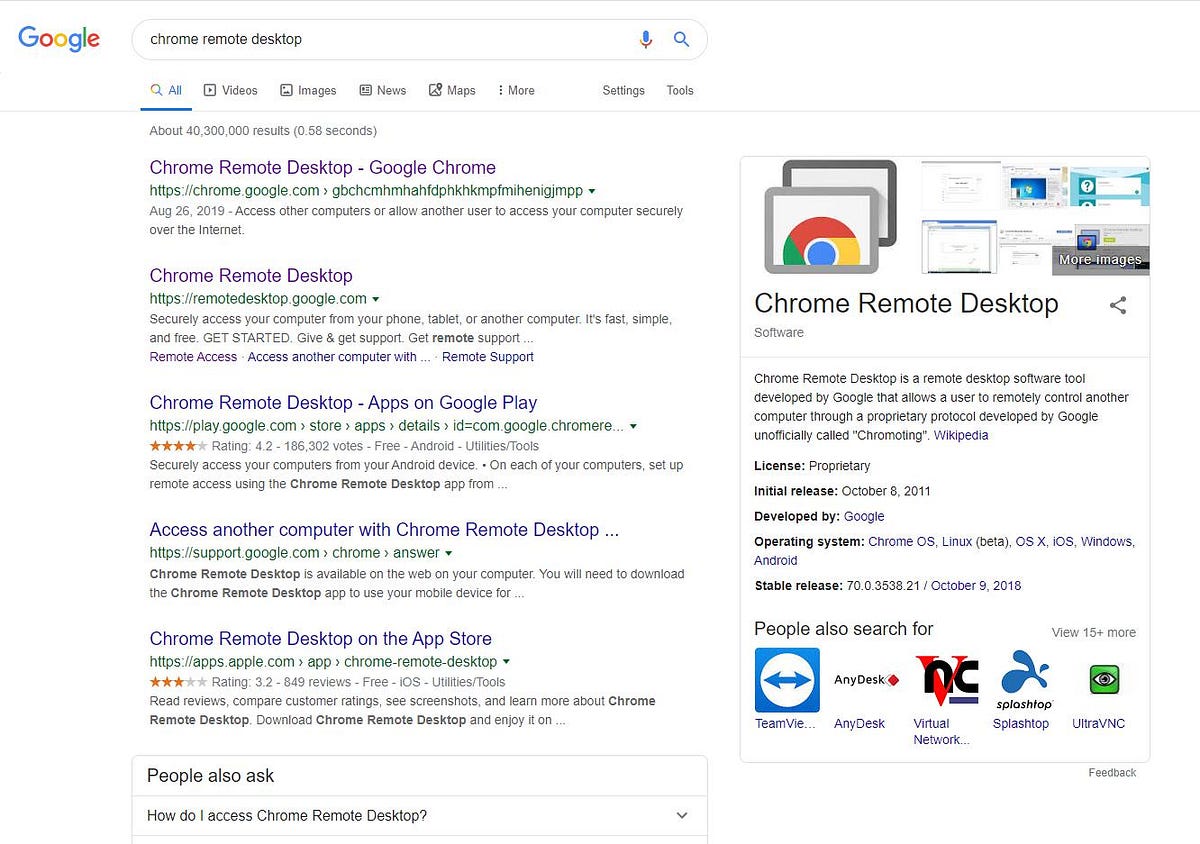
Task: Start voice search with microphone icon
Action: pos(646,39)
